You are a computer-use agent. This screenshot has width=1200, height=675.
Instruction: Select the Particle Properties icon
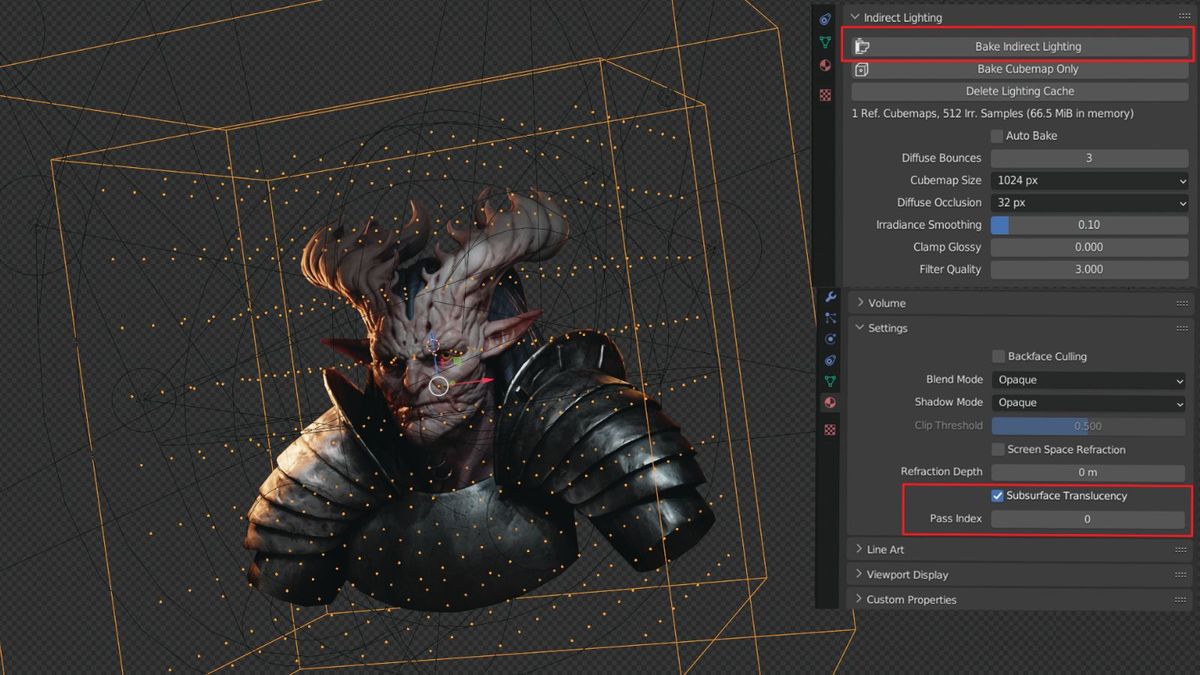(x=831, y=318)
